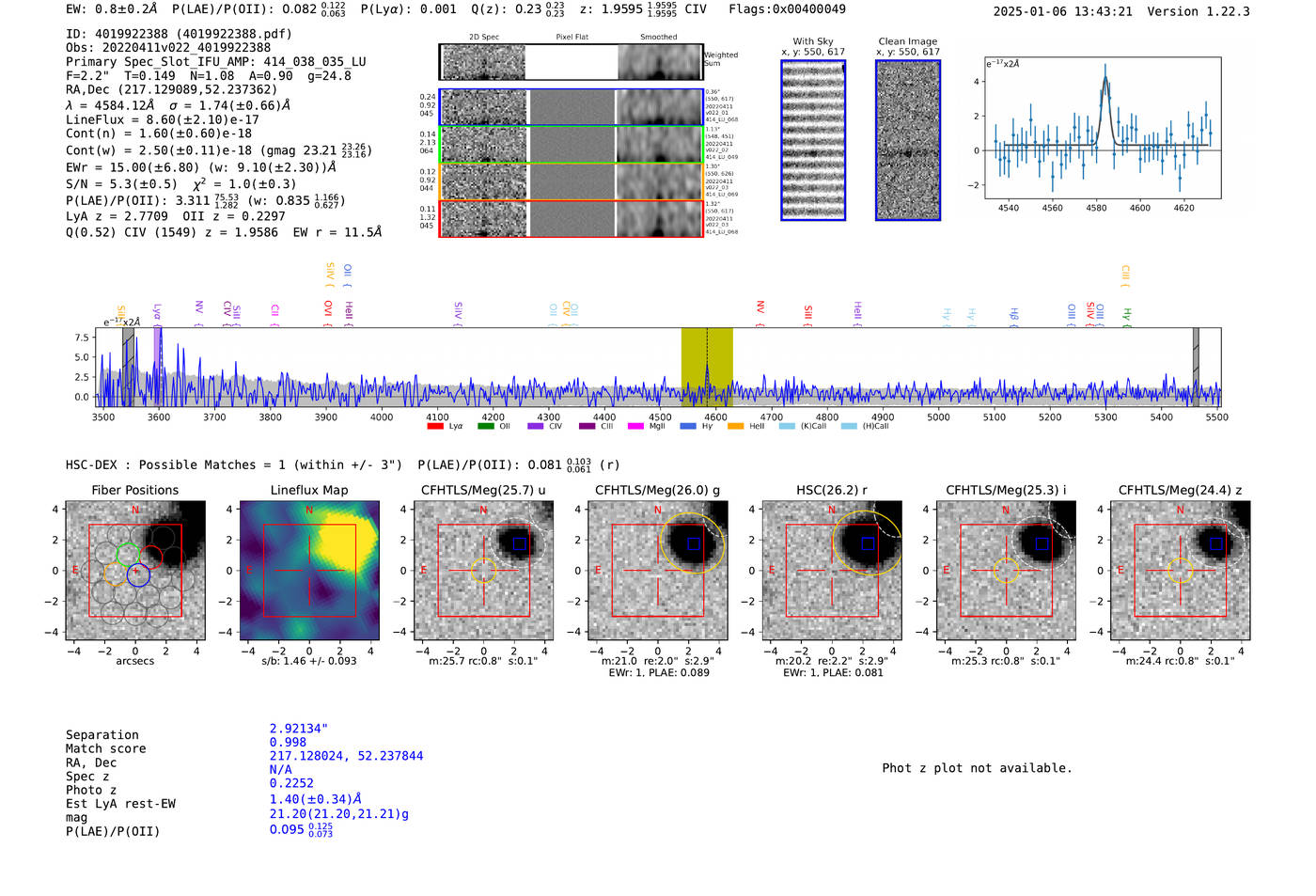Select the green-bordered fiber spectrum row
1316x896 pixels.
coord(572,145)
